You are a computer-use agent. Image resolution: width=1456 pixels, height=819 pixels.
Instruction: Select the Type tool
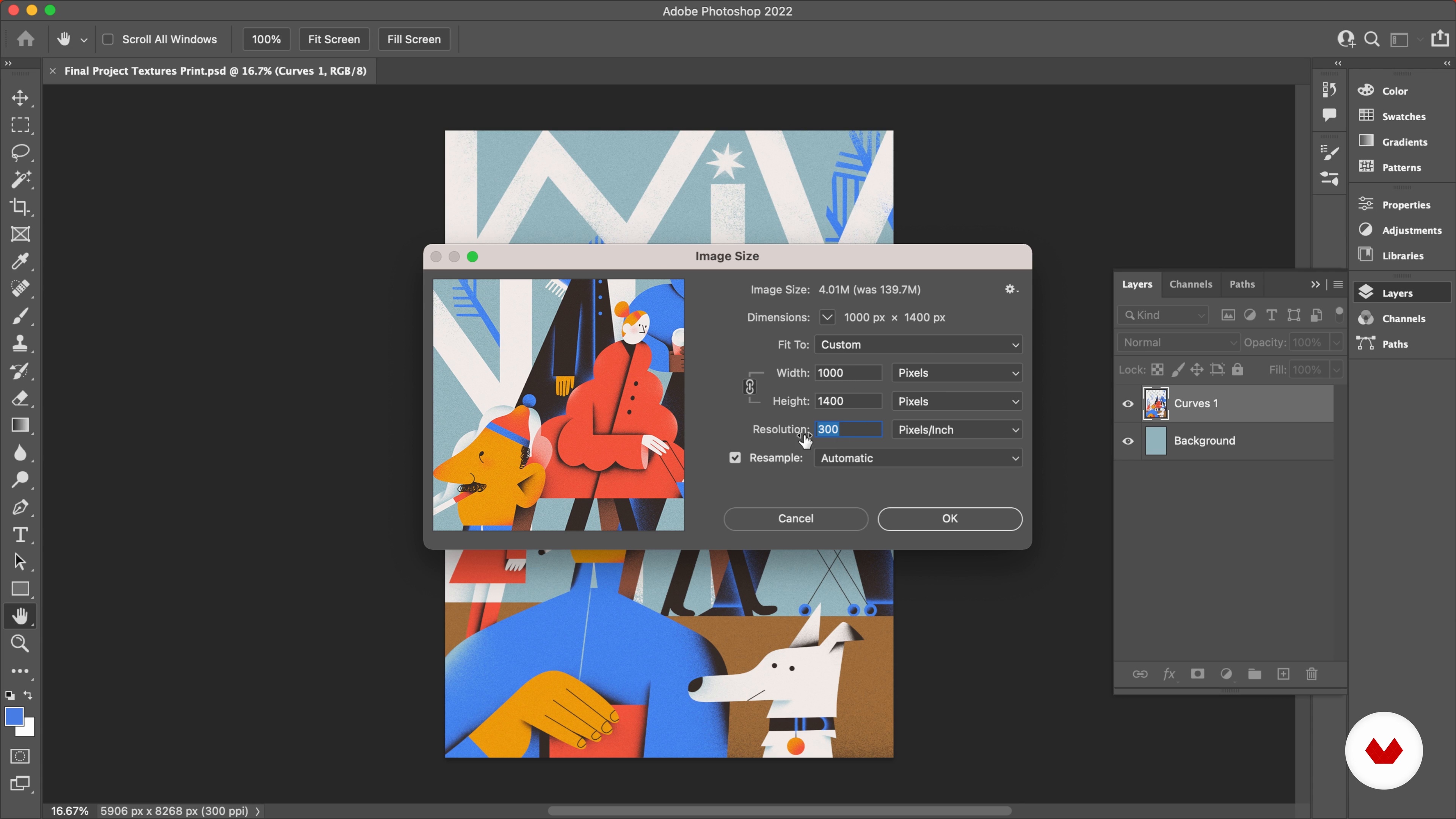tap(20, 534)
